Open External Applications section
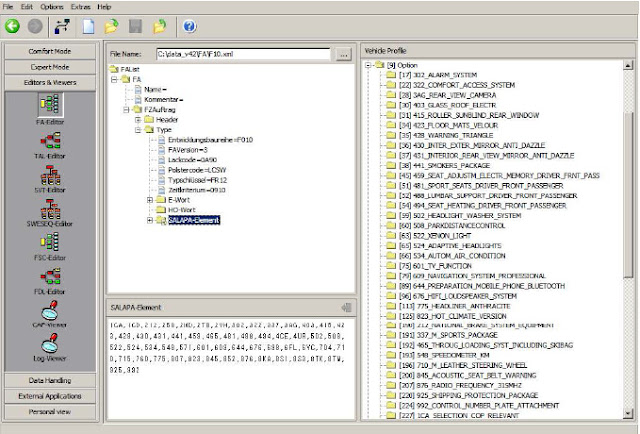The image size is (640, 434). pyautogui.click(x=50, y=396)
